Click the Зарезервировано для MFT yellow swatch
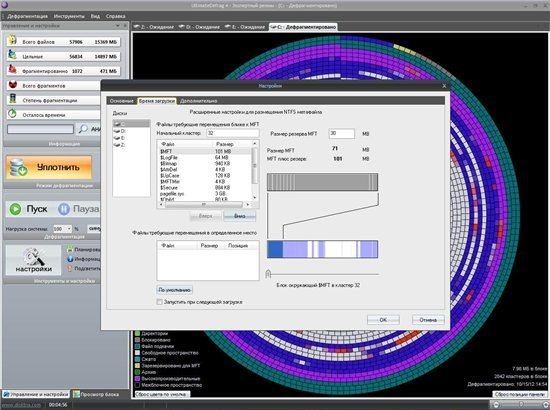Screen dimensions: 550x410 tap(138, 366)
